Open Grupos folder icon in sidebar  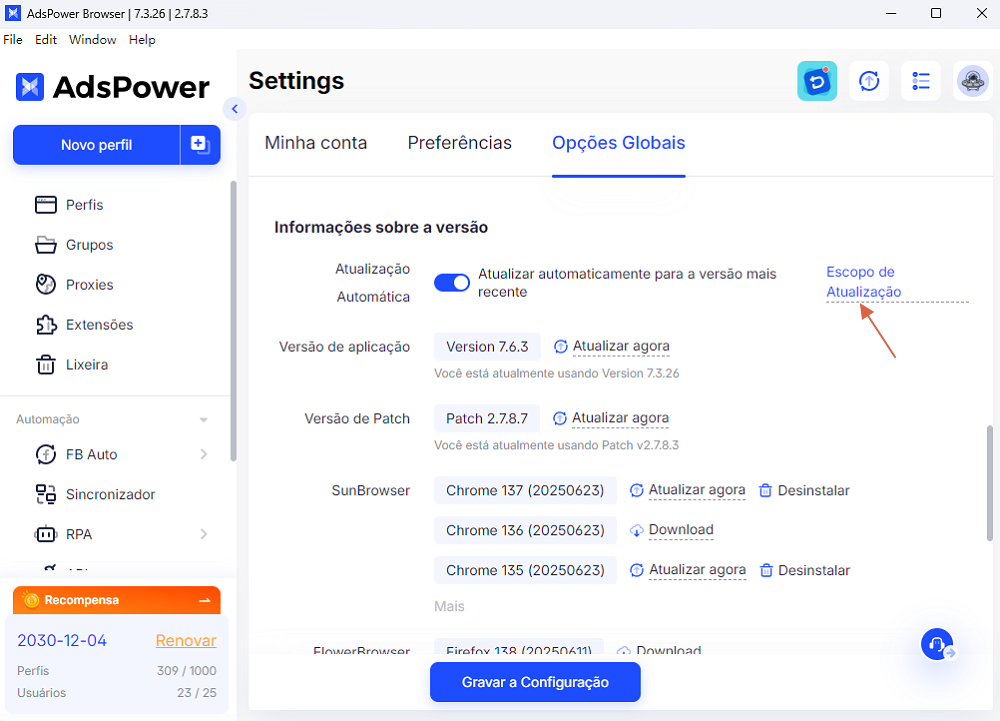point(45,245)
